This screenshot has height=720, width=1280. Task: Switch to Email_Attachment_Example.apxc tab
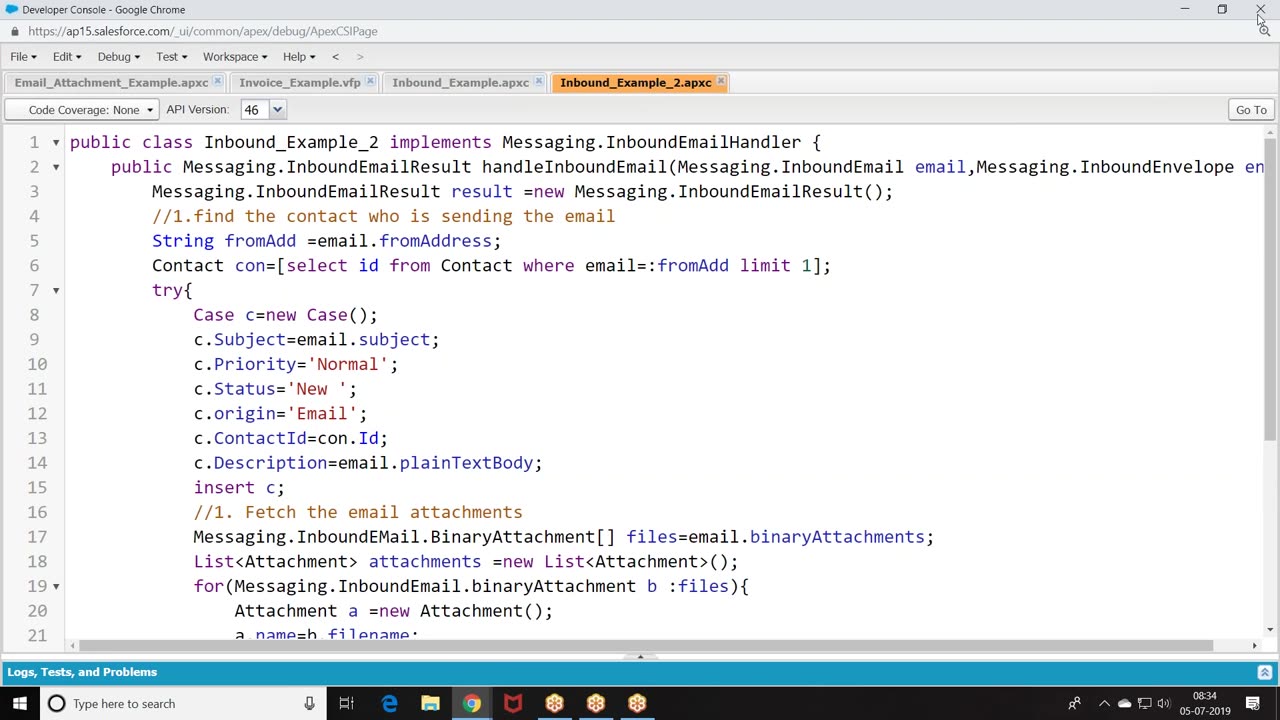click(x=111, y=83)
